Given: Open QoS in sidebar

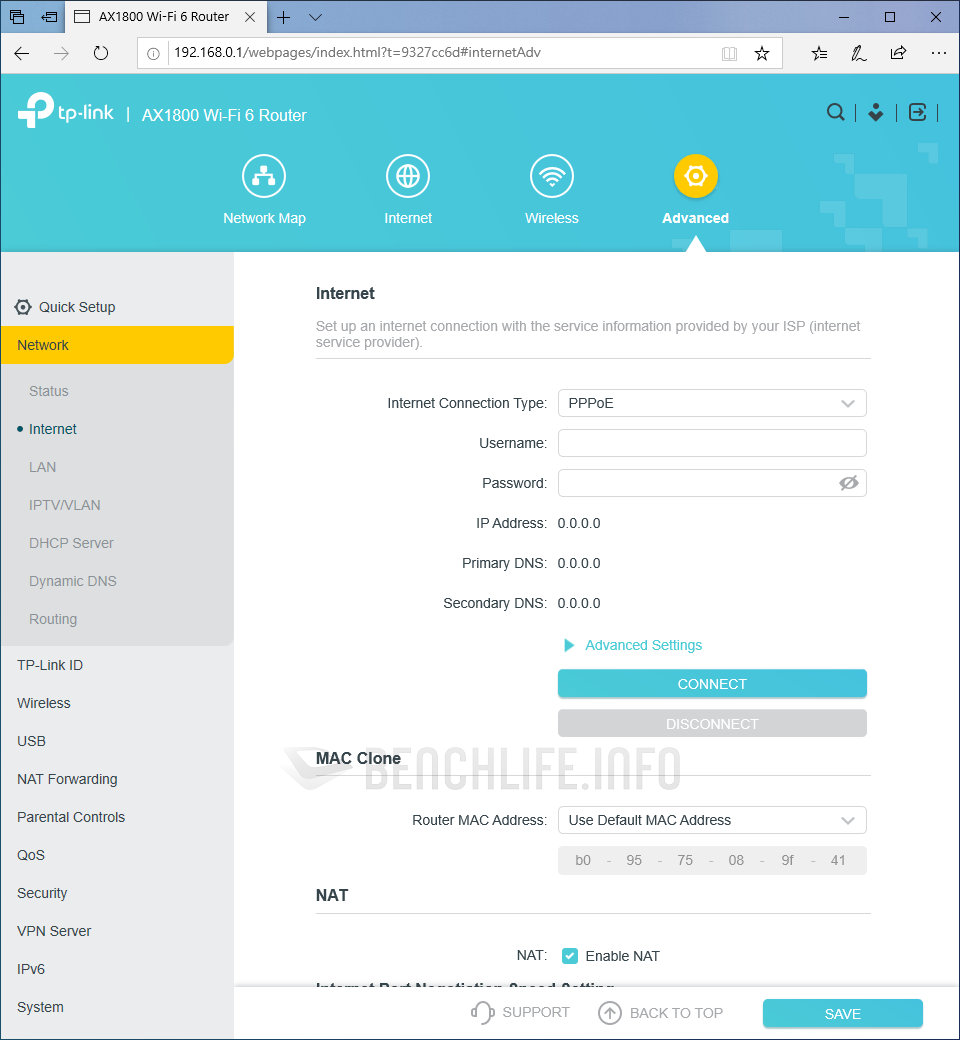Looking at the screenshot, I should coord(31,855).
